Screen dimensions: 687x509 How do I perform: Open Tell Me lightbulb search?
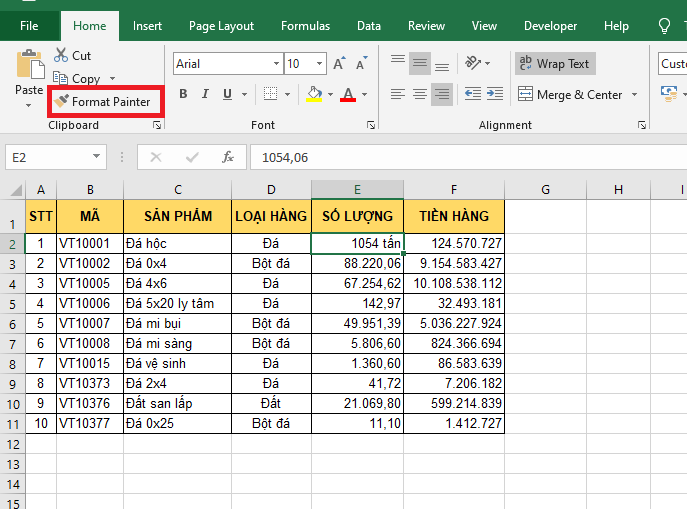[664, 26]
